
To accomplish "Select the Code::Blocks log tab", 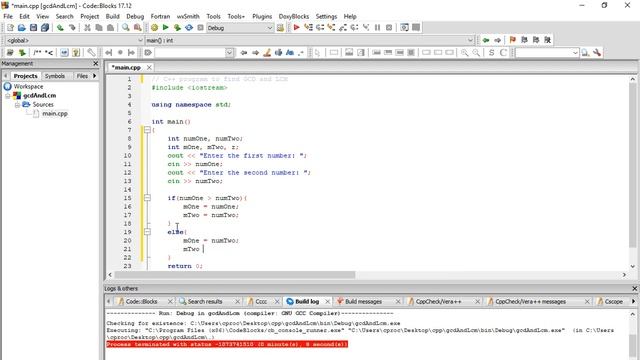I will click(141, 302).
